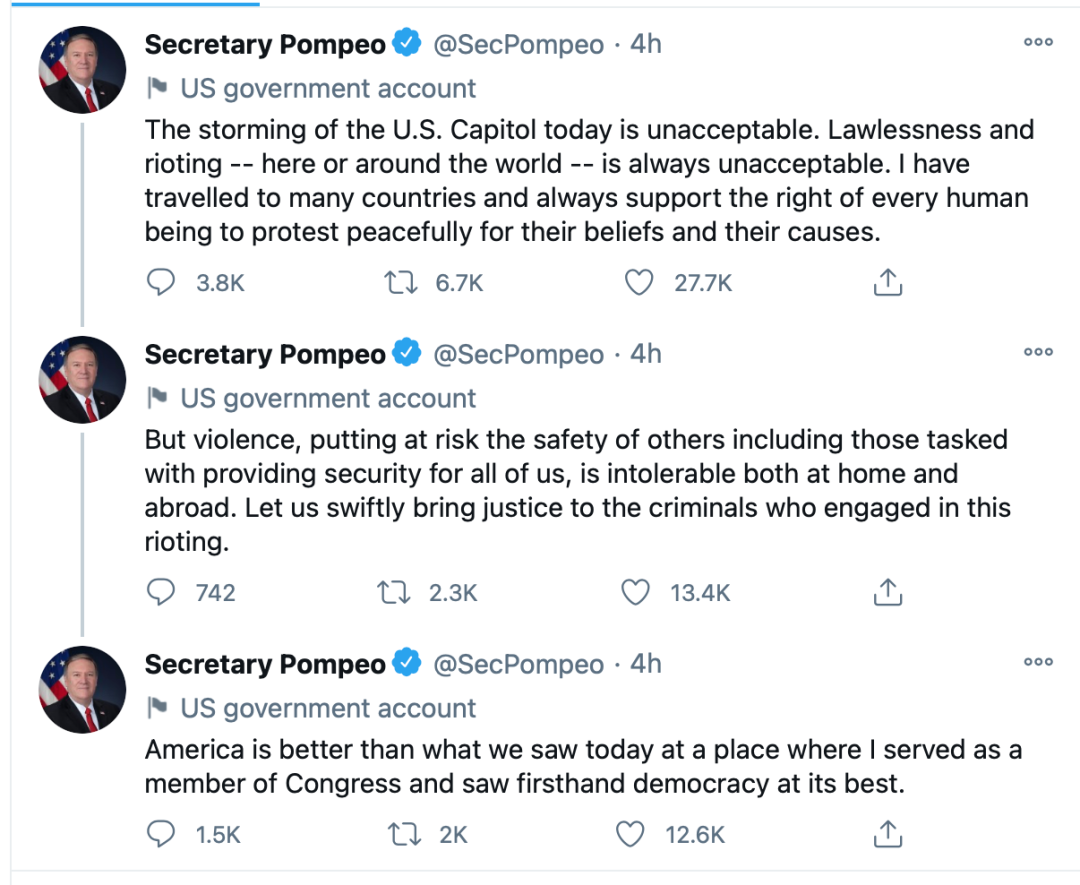Open more options on the third tweet
1080x885 pixels.
[x=1038, y=662]
